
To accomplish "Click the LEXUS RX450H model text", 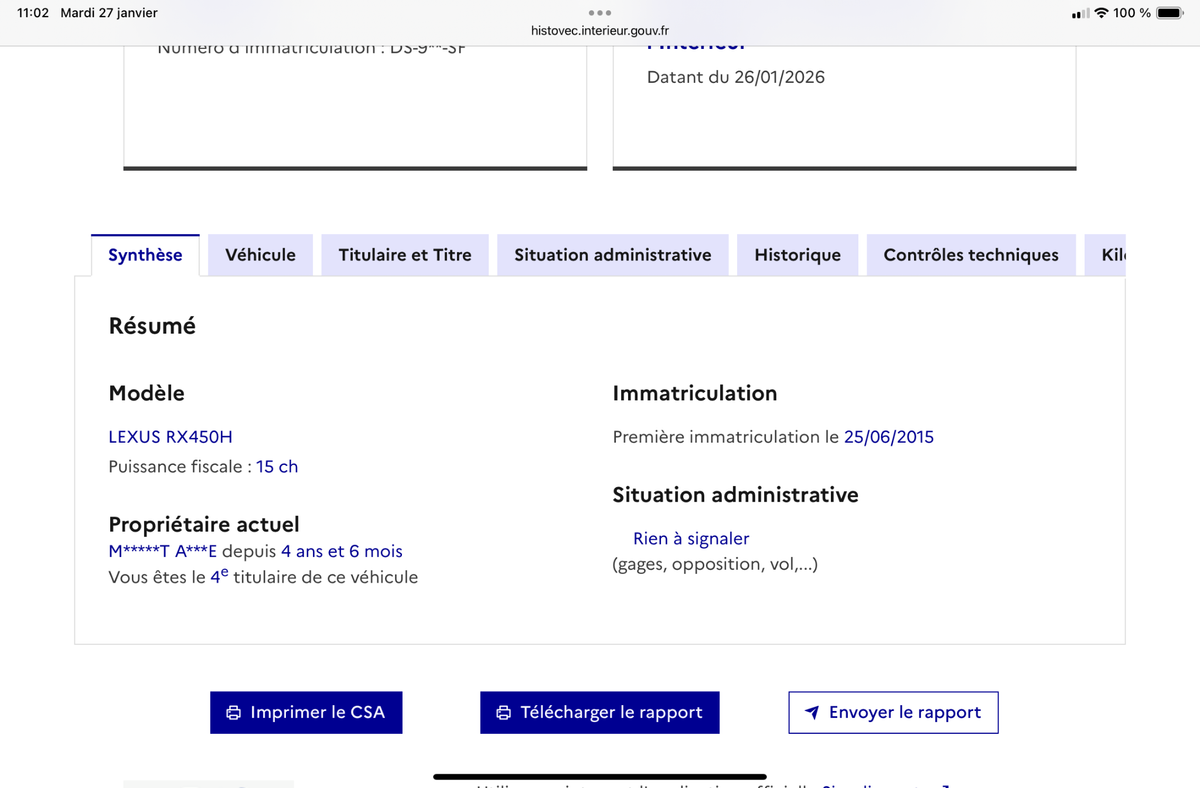I will [x=170, y=436].
